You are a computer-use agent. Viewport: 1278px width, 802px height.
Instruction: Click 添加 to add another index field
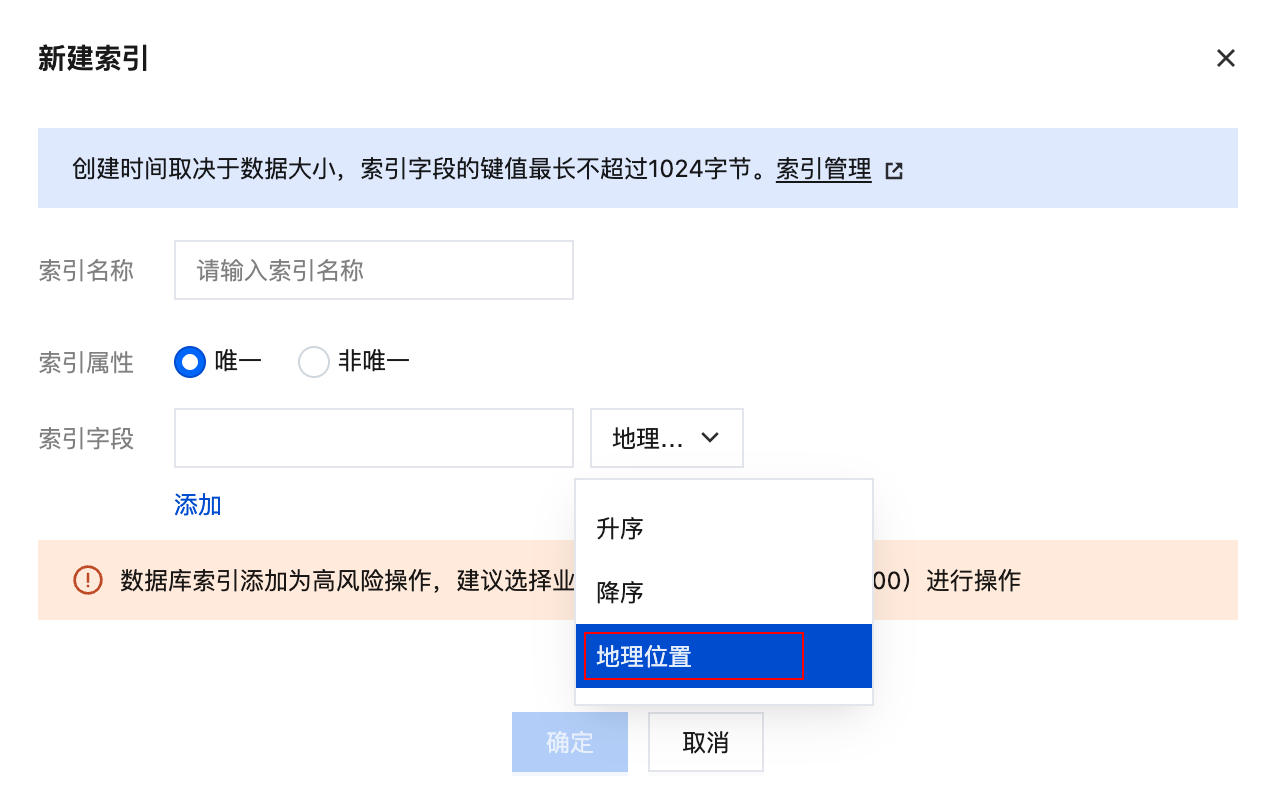coord(197,505)
